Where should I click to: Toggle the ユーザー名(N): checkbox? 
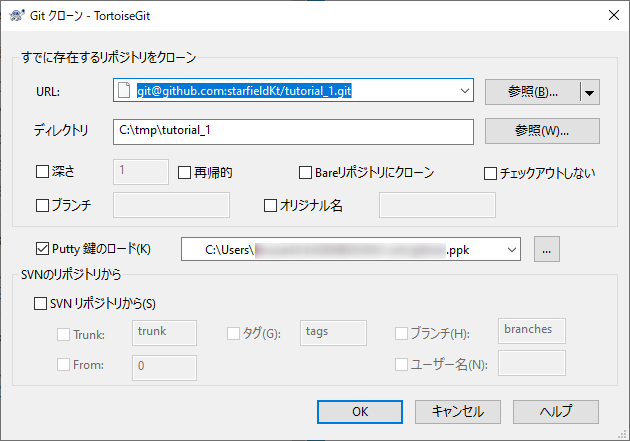(401, 365)
